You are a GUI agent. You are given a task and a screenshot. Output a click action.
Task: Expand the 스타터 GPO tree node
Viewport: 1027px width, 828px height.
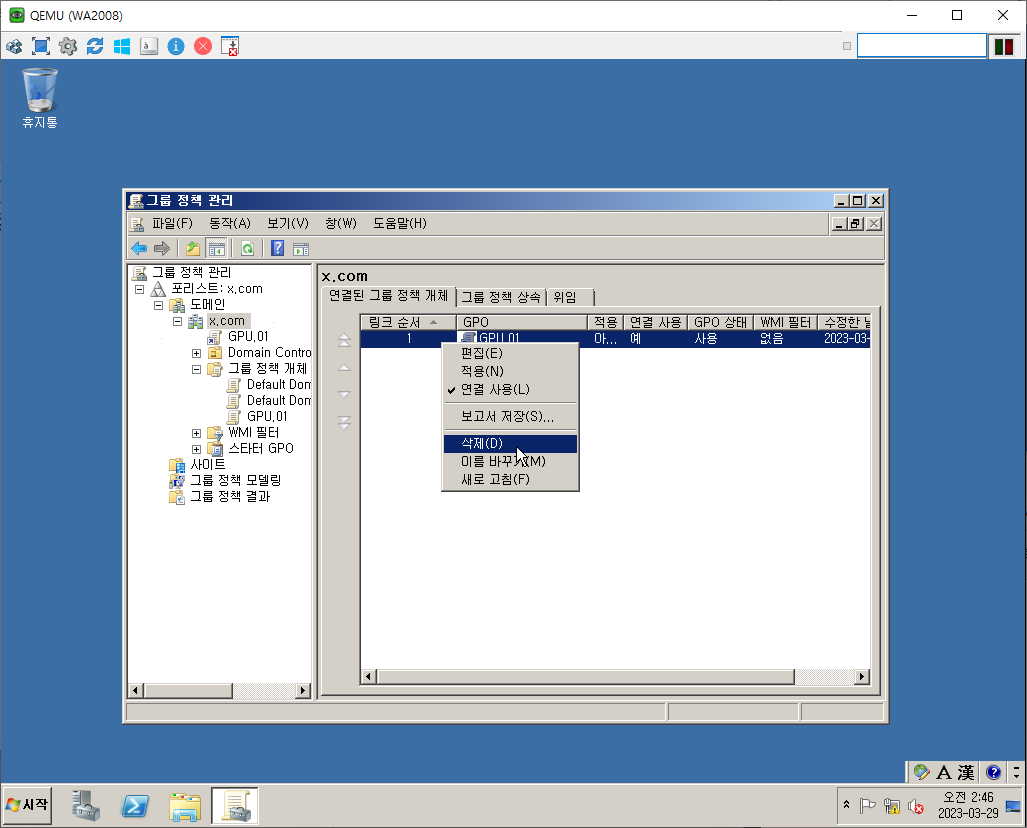click(x=196, y=449)
